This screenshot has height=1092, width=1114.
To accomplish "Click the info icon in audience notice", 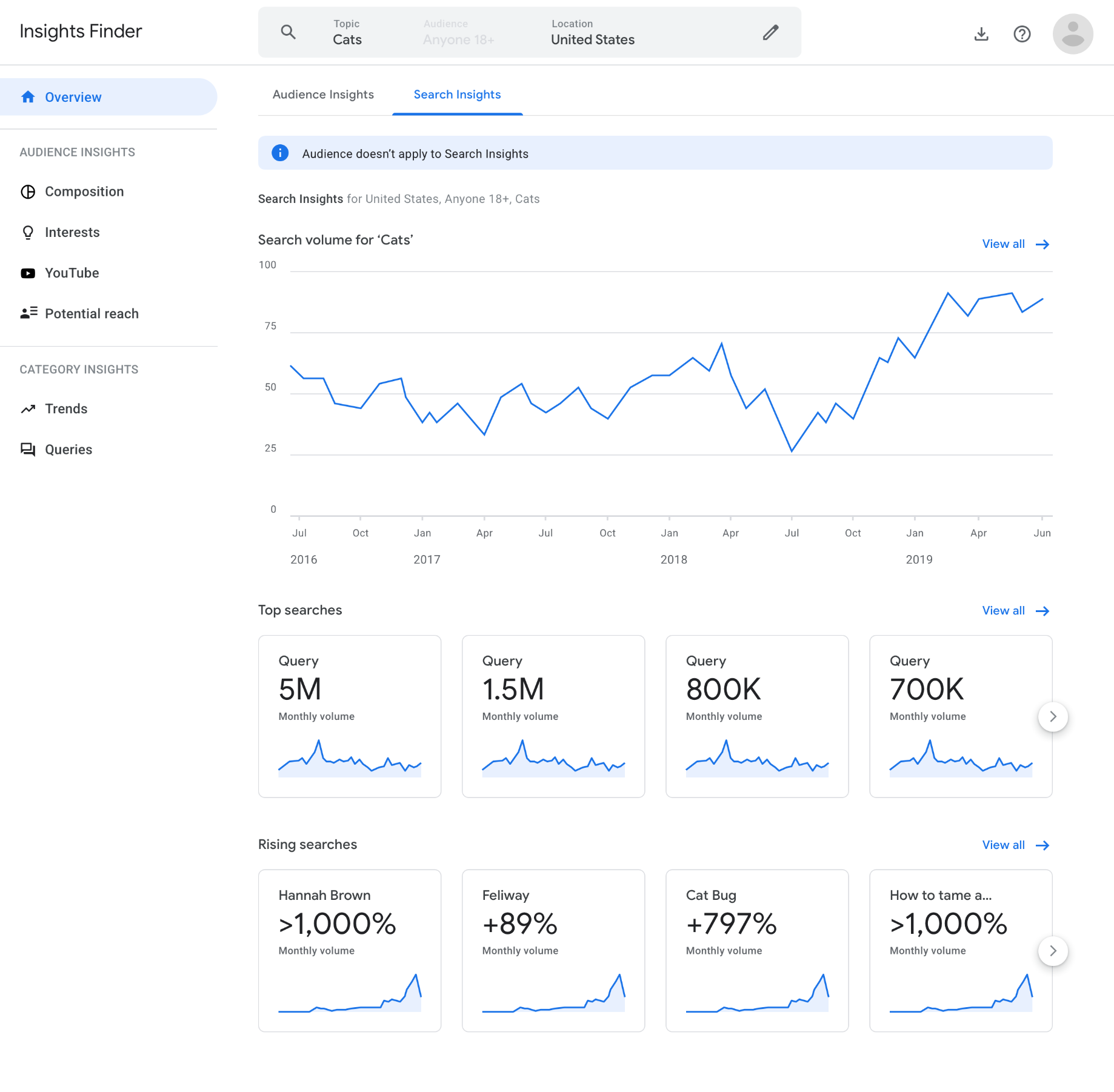I will click(x=280, y=153).
